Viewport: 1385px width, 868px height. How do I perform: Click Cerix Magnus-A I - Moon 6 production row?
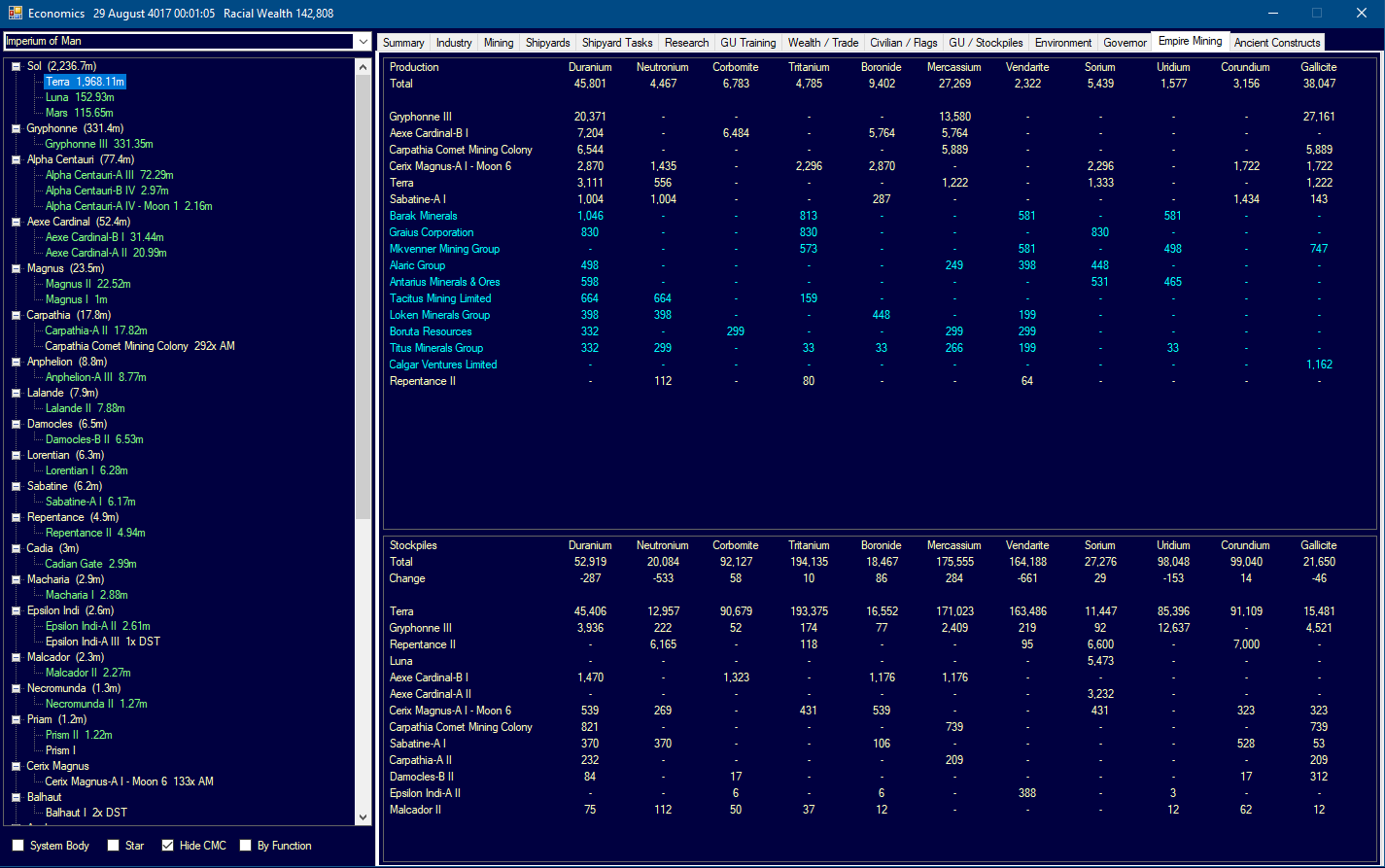[x=450, y=166]
